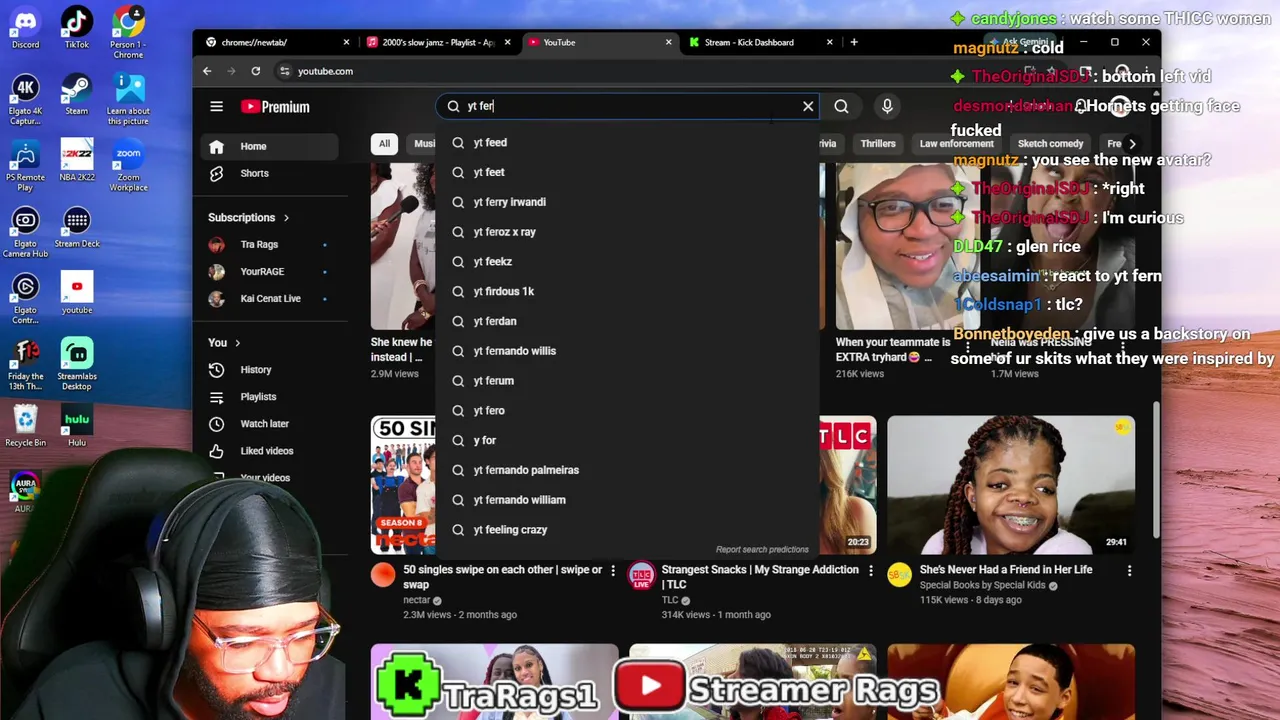Click the magnifier search button
Screen dimensions: 1280x720
pos(841,106)
